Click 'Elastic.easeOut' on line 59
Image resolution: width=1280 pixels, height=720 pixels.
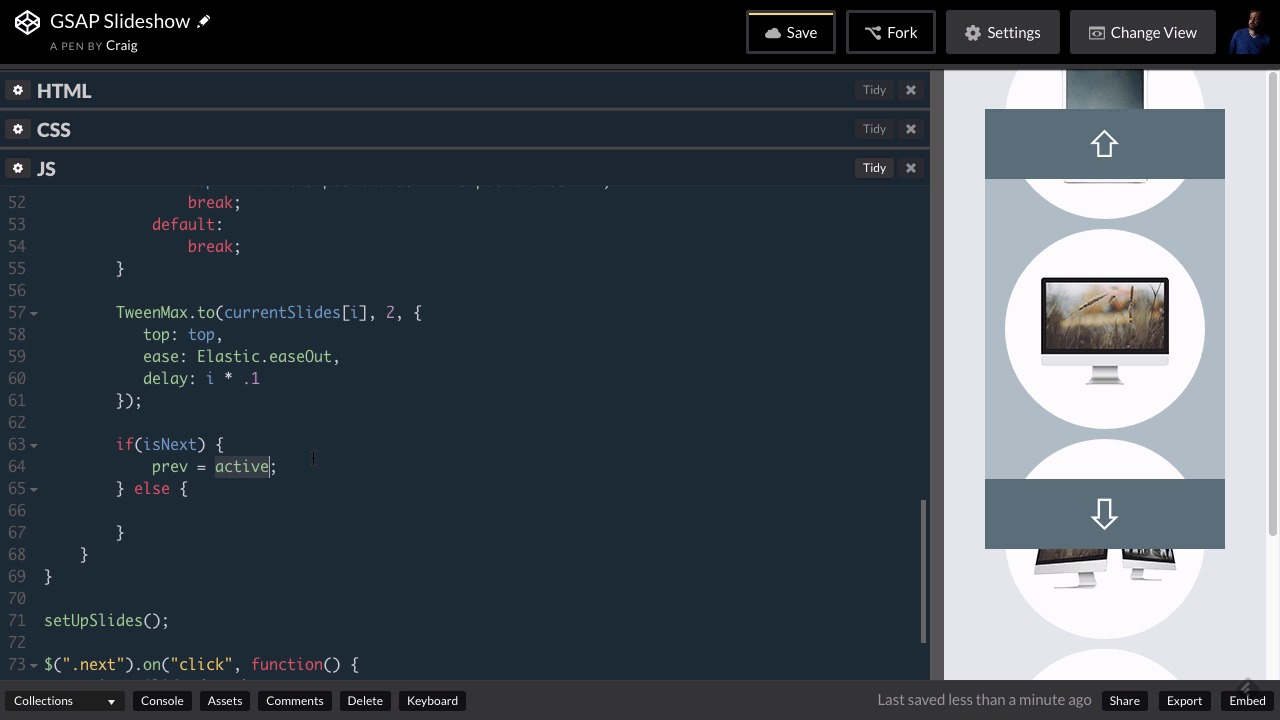(265, 357)
